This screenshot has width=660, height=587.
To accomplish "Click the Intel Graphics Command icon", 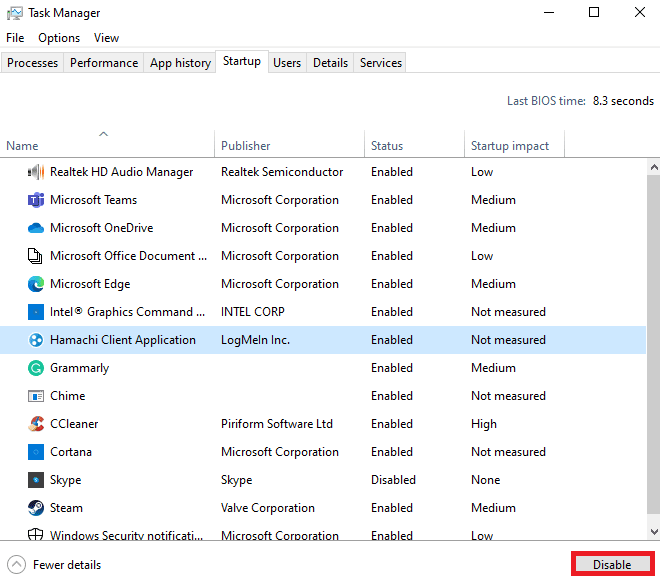I will click(x=36, y=312).
